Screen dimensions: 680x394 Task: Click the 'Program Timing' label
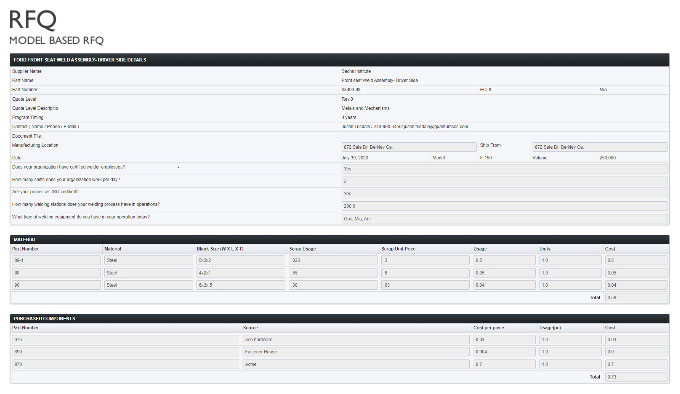pyautogui.click(x=27, y=117)
